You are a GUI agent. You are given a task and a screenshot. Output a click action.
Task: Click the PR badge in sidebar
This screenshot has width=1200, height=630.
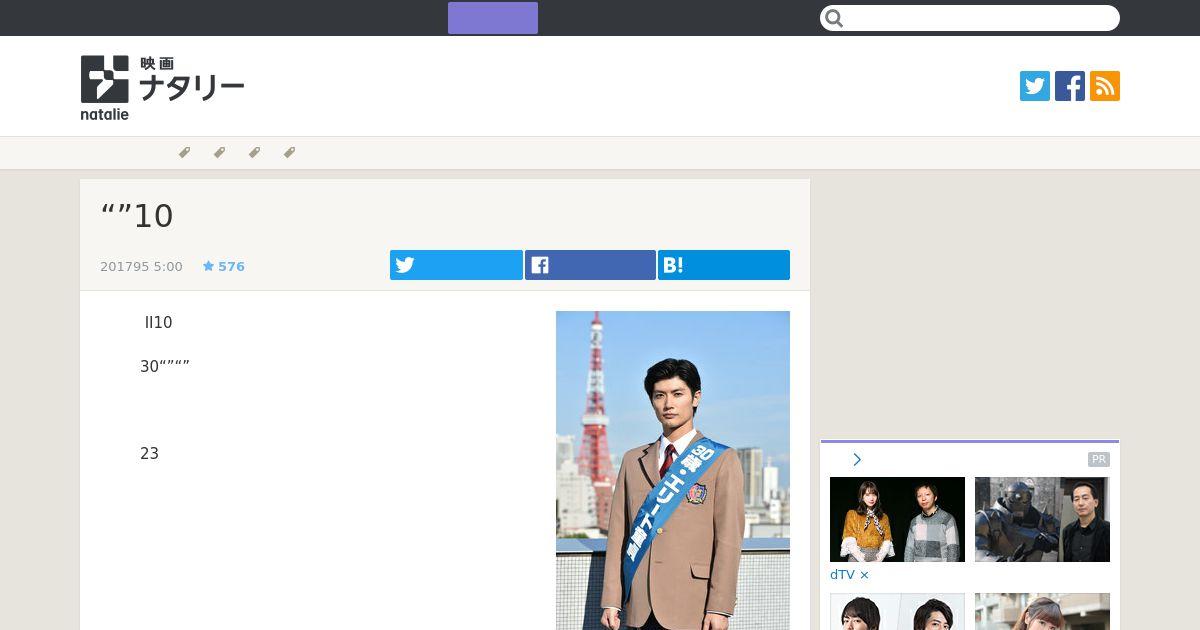click(1099, 460)
